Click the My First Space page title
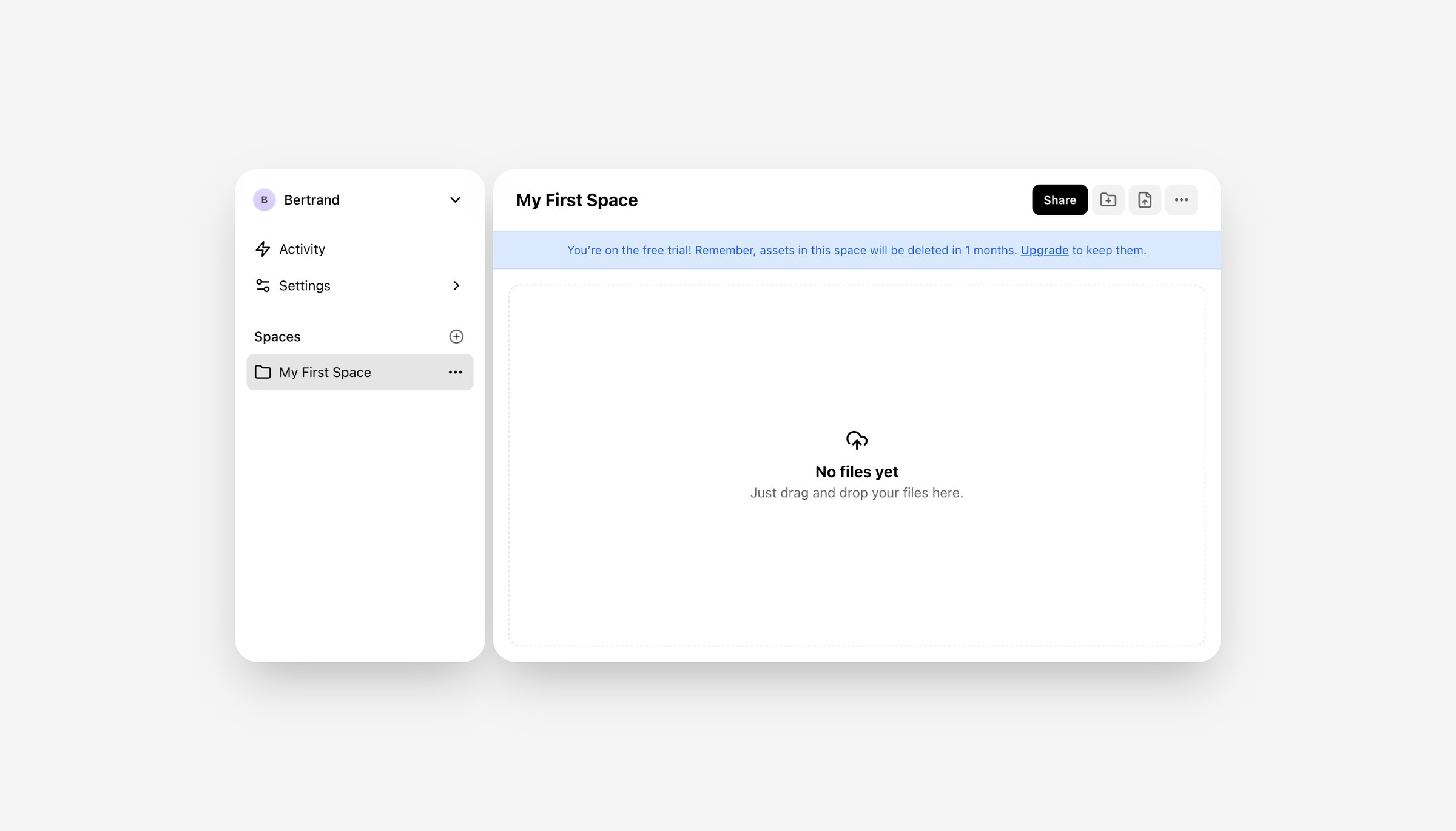The height and width of the screenshot is (831, 1456). pos(576,200)
